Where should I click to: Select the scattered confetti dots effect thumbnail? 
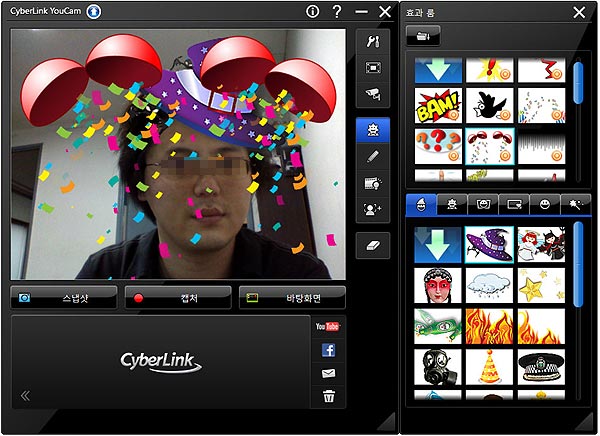(x=541, y=106)
